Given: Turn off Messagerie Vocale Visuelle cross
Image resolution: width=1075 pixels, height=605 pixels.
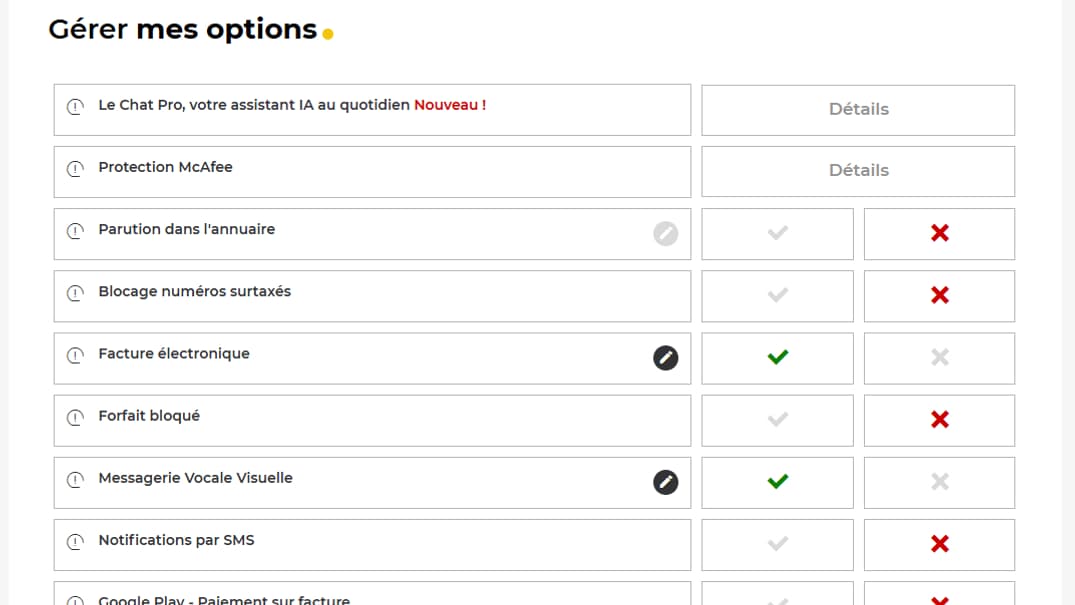Looking at the screenshot, I should pos(939,483).
